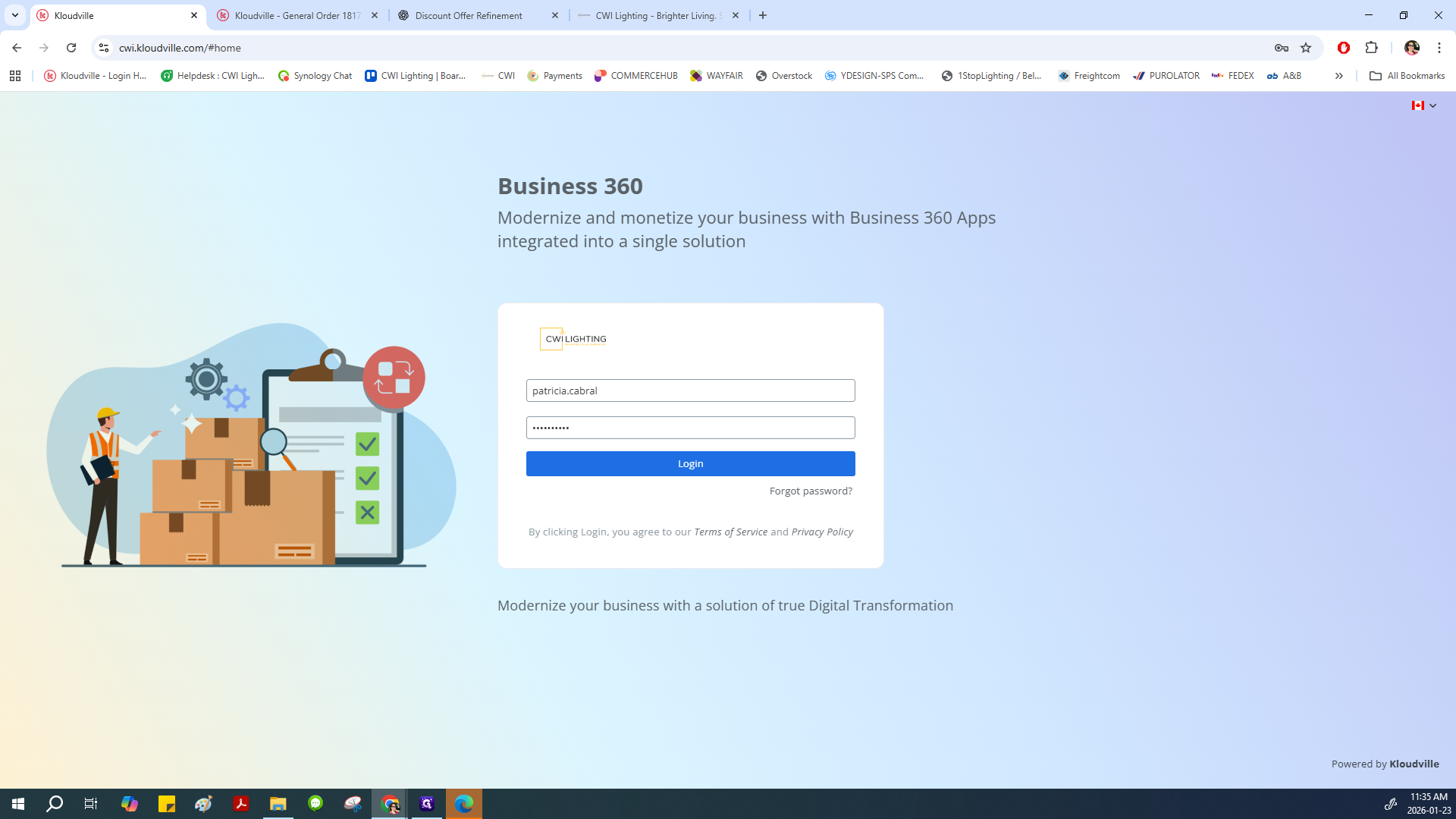Click the blue Login button
This screenshot has width=1456, height=819.
690,463
